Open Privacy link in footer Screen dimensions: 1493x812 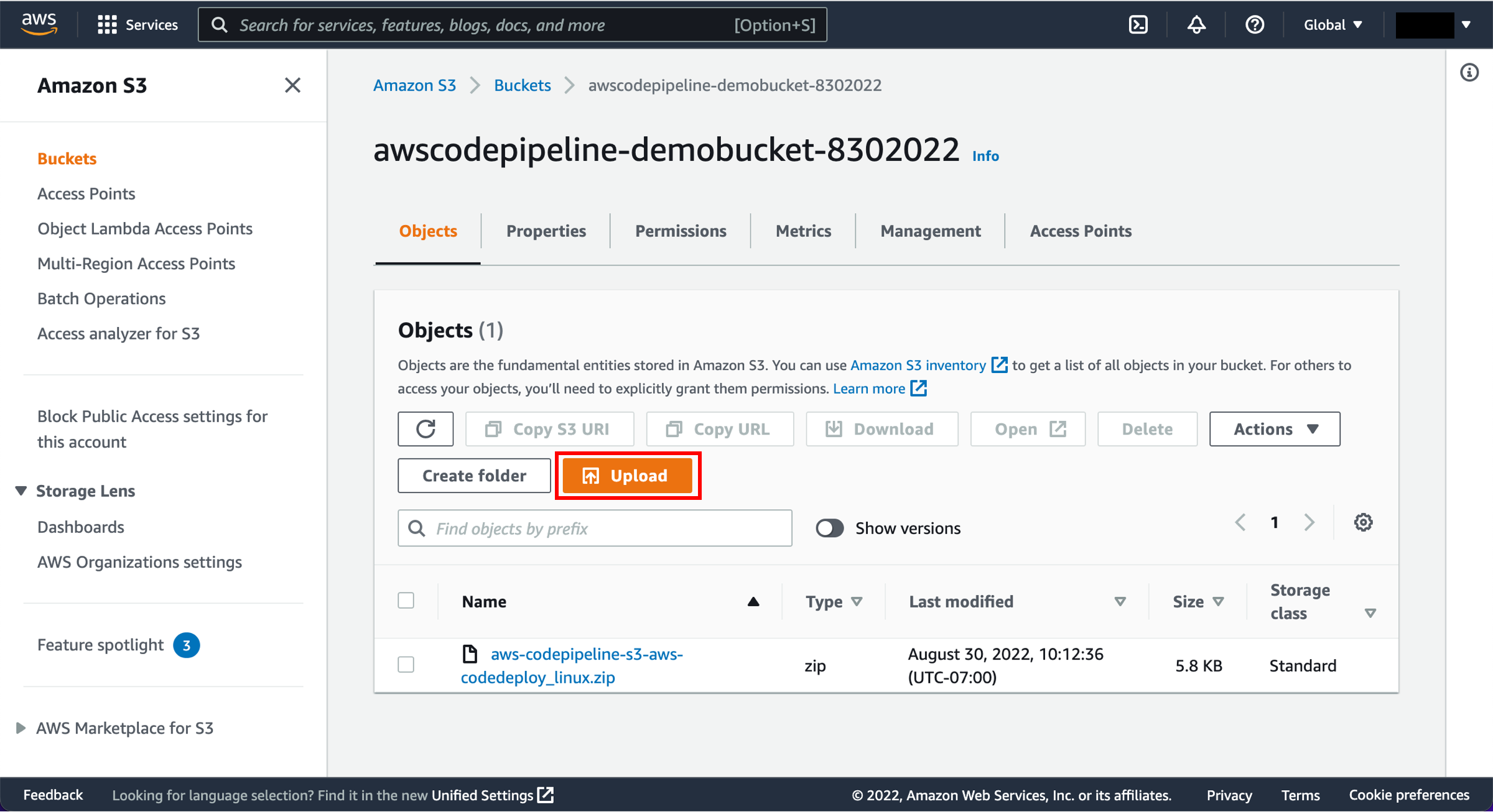point(1229,795)
